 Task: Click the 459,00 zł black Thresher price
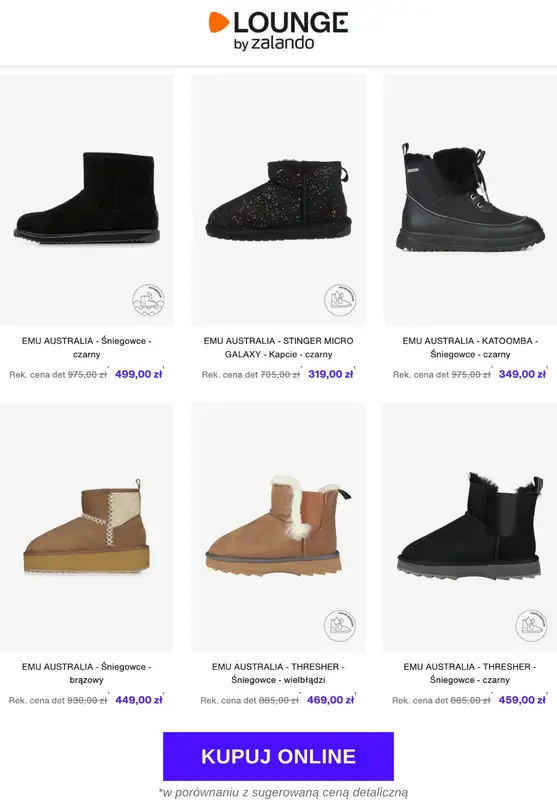pyautogui.click(x=522, y=700)
